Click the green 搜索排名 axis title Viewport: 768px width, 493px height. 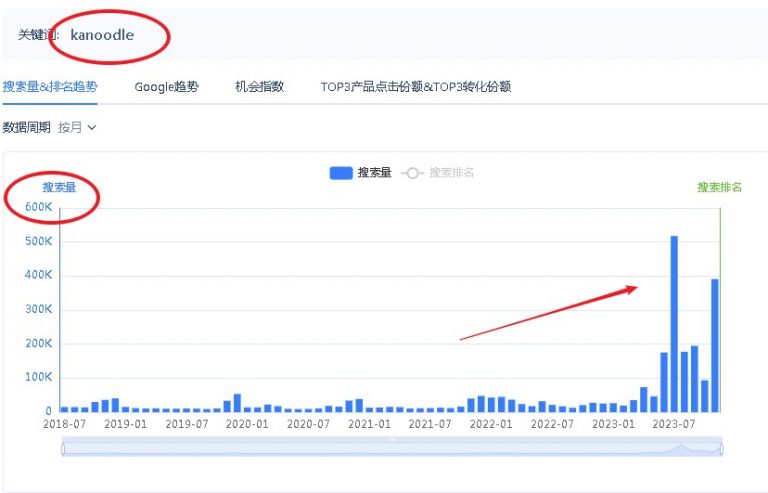(x=720, y=187)
